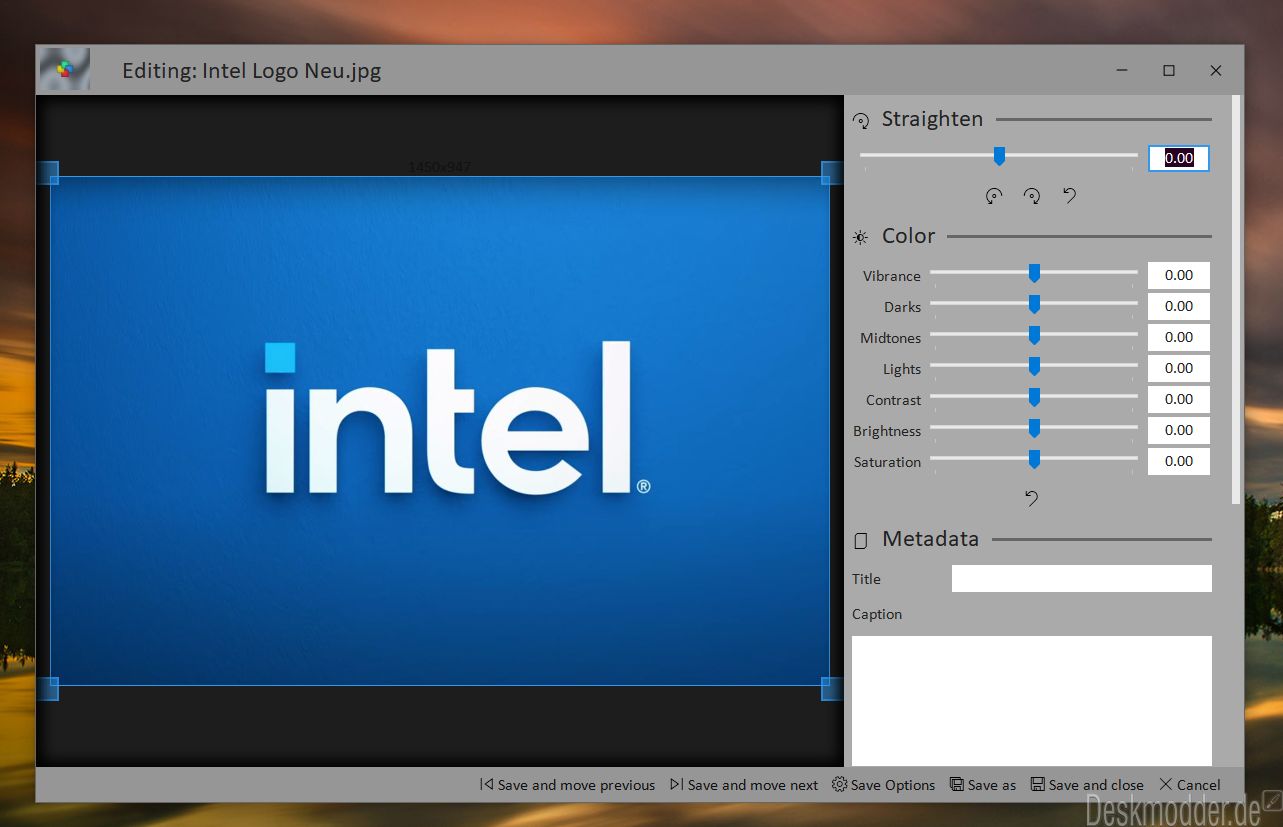This screenshot has width=1283, height=827.
Task: Click the Intel logo image preview
Action: tap(440, 431)
